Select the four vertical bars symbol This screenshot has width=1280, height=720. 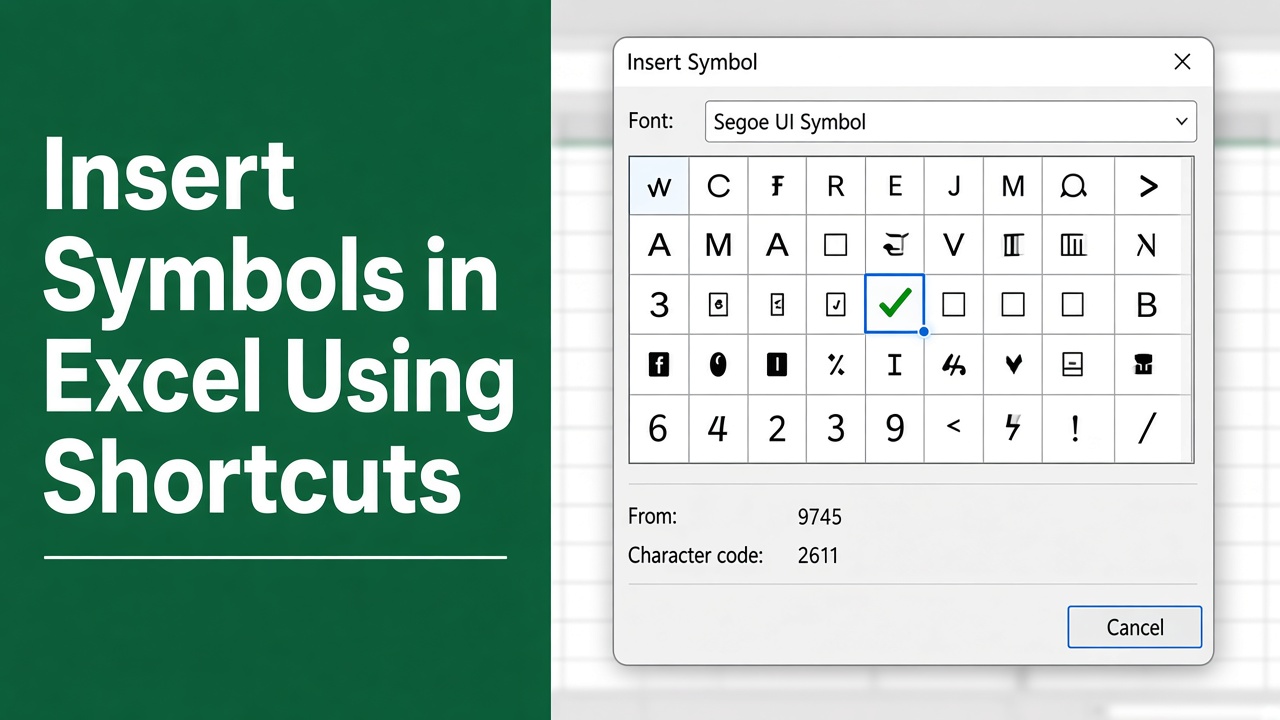1072,245
